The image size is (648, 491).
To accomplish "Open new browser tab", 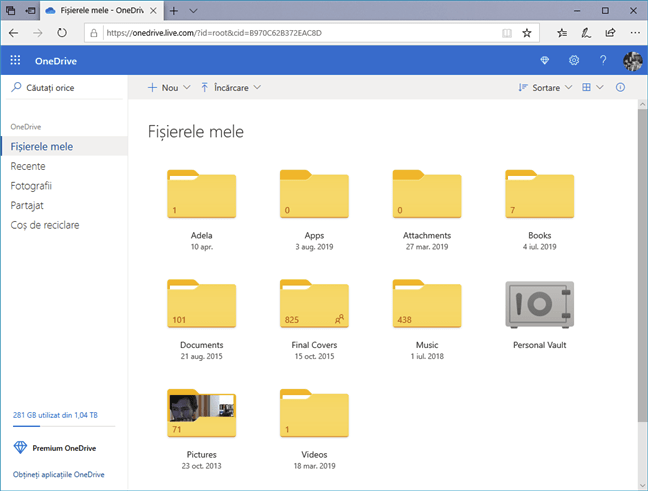I will point(174,11).
